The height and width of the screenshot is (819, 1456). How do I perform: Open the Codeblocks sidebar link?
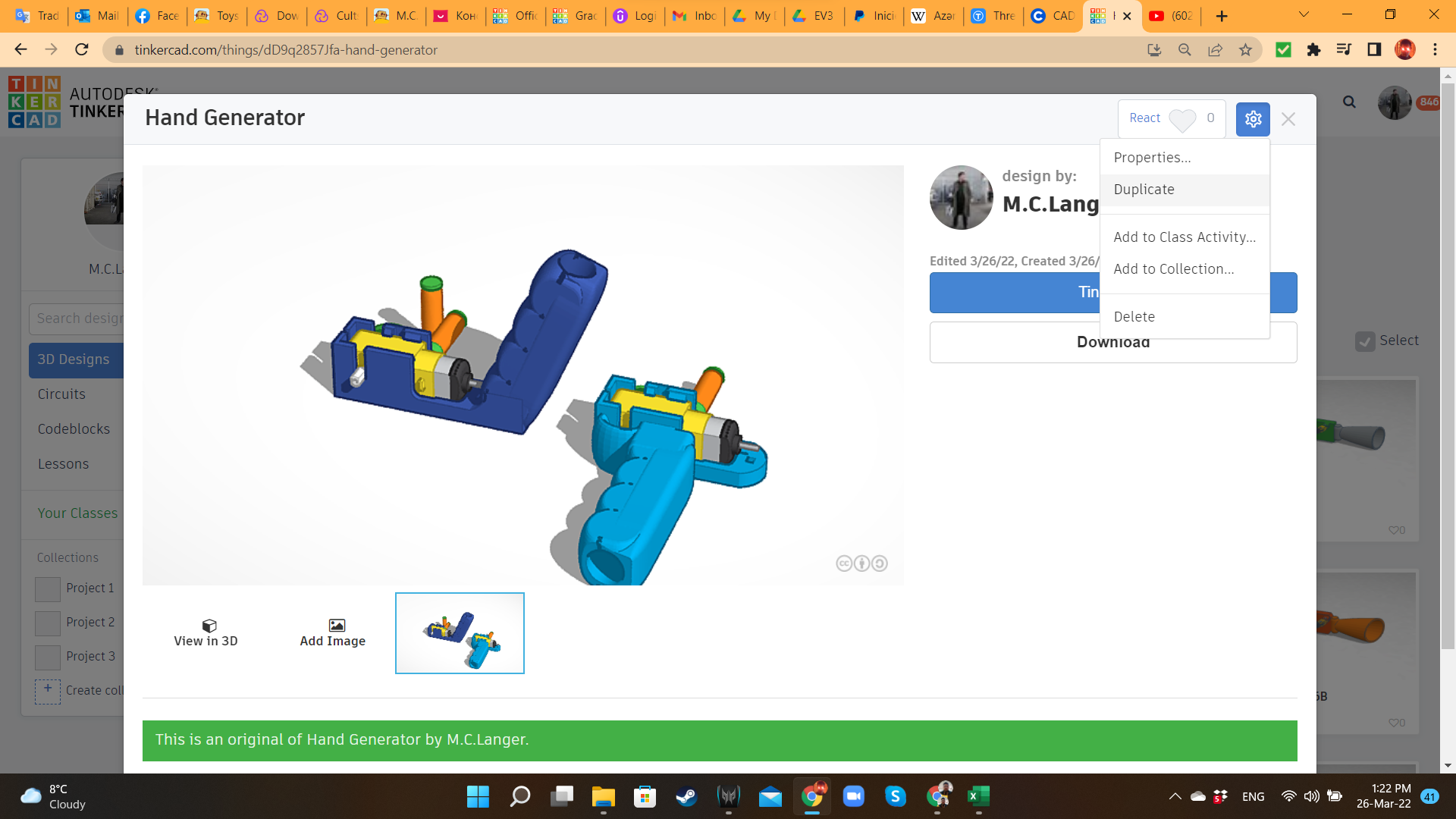pos(74,429)
